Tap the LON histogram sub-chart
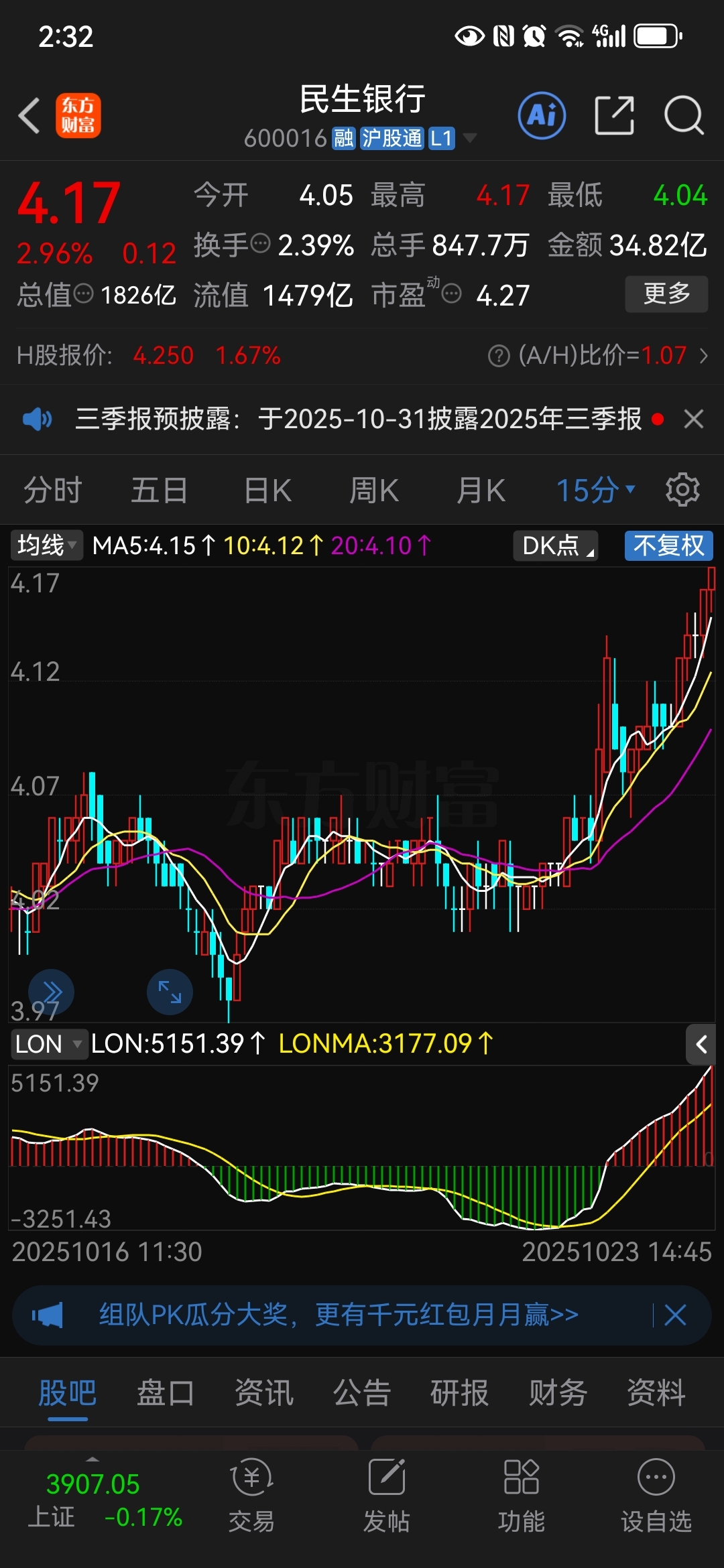The image size is (724, 1568). (362, 1147)
